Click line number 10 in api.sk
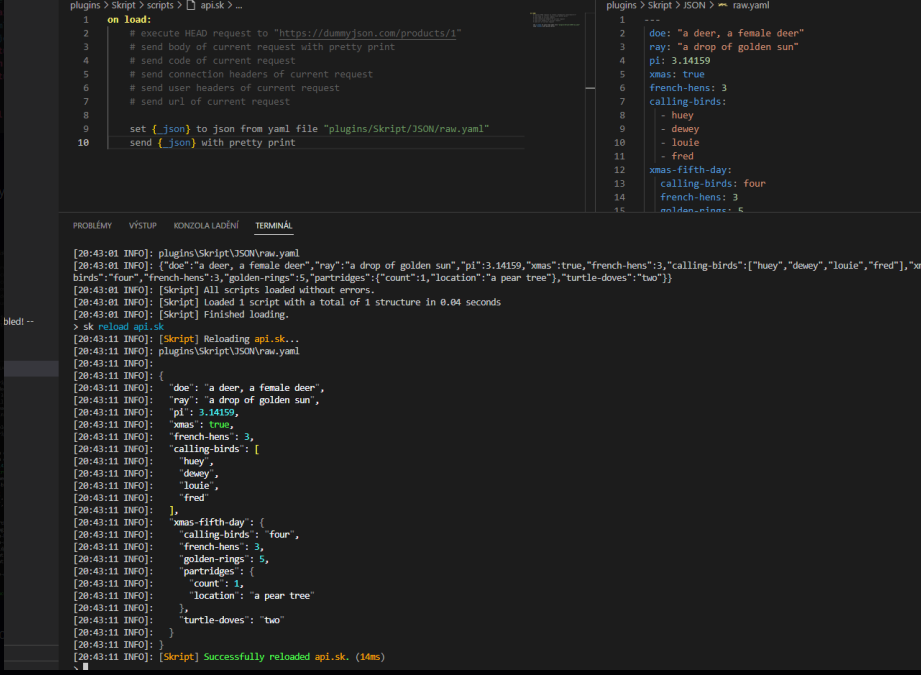This screenshot has width=921, height=675. click(x=83, y=143)
